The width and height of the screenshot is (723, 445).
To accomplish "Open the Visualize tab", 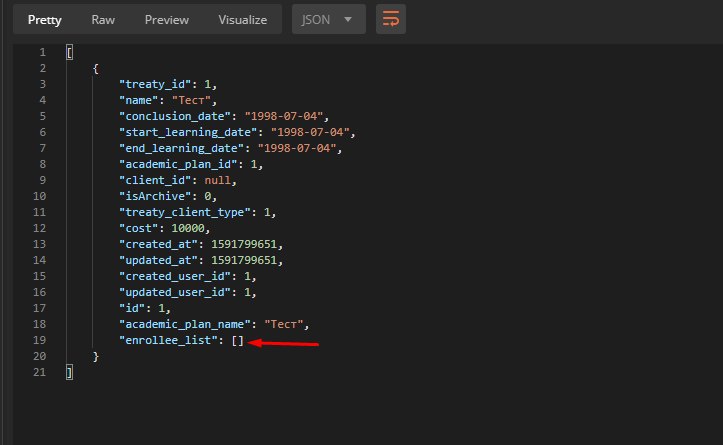I will [x=243, y=20].
